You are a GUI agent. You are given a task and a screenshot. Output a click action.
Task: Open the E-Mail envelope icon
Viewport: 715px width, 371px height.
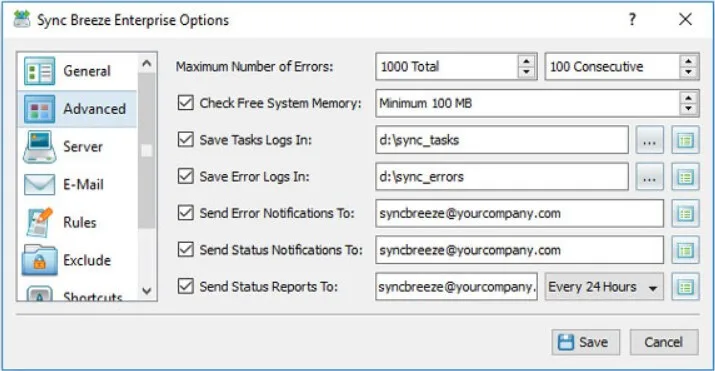click(x=39, y=185)
